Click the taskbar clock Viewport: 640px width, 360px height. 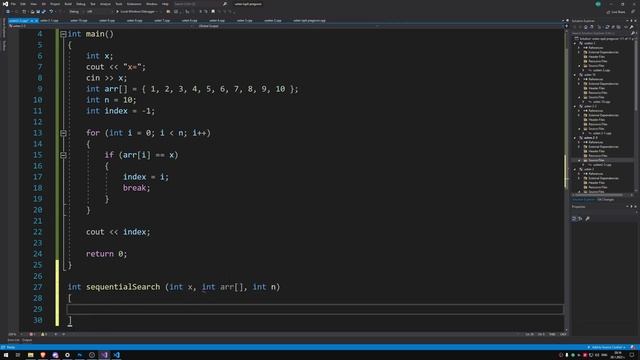(618, 355)
